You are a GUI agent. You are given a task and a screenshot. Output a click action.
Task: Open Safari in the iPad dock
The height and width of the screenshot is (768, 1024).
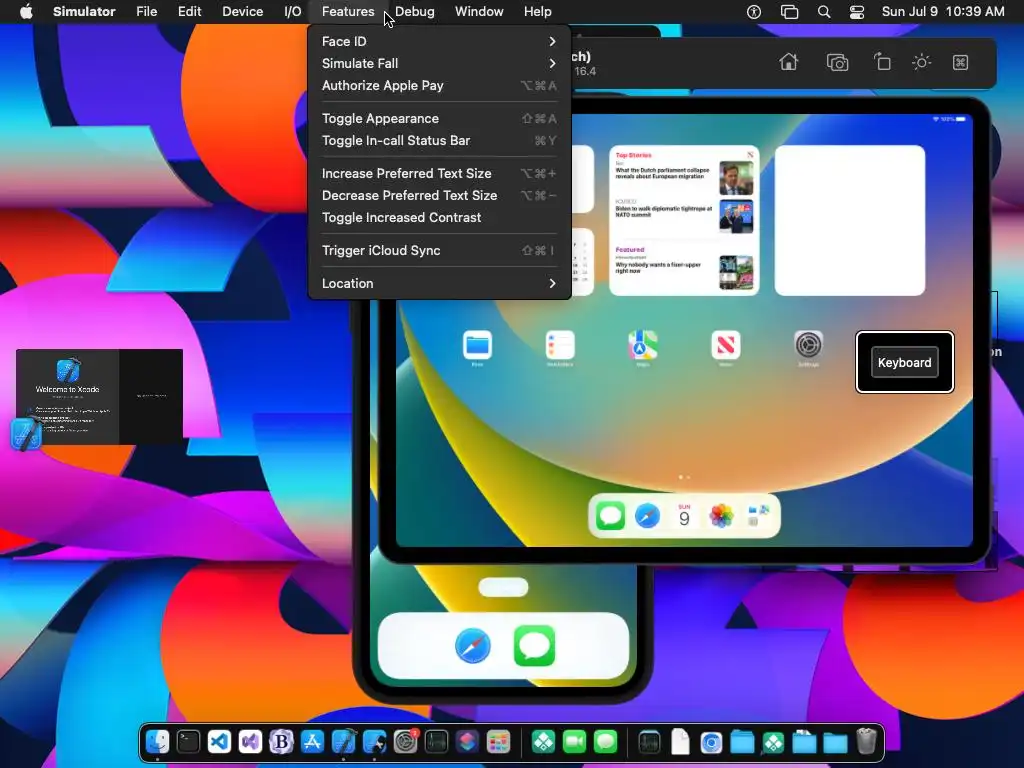(x=647, y=516)
